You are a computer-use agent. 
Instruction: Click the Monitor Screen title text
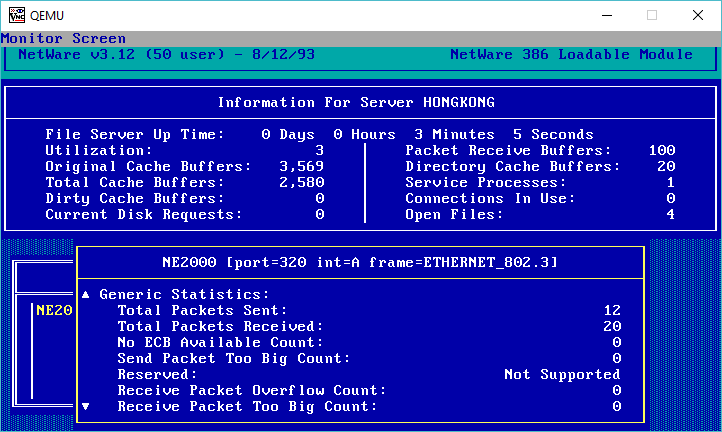[x=64, y=38]
